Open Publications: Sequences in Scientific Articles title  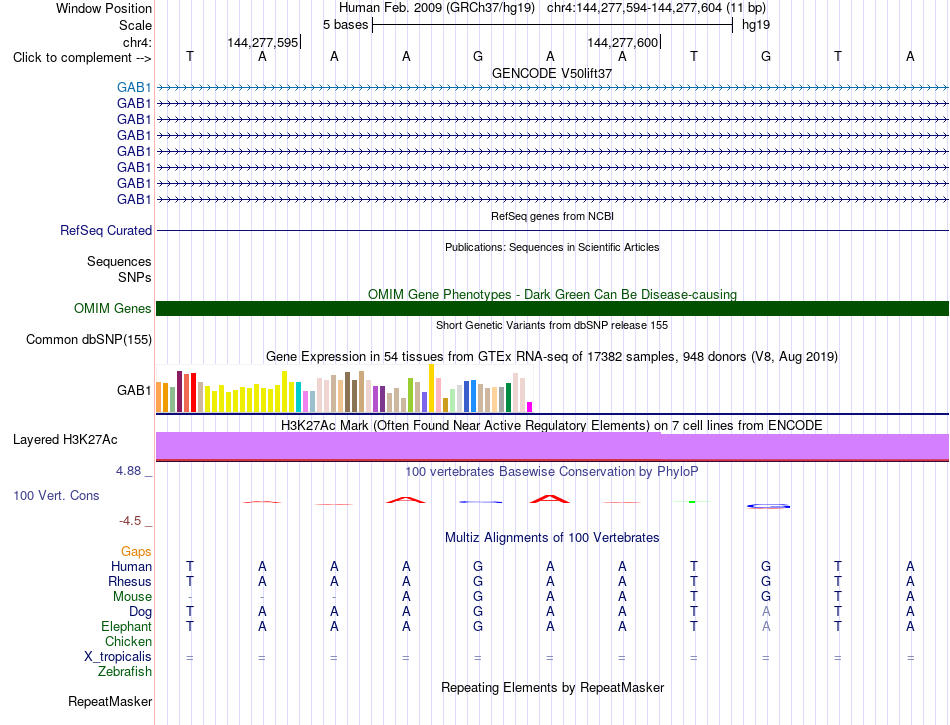[x=552, y=247]
